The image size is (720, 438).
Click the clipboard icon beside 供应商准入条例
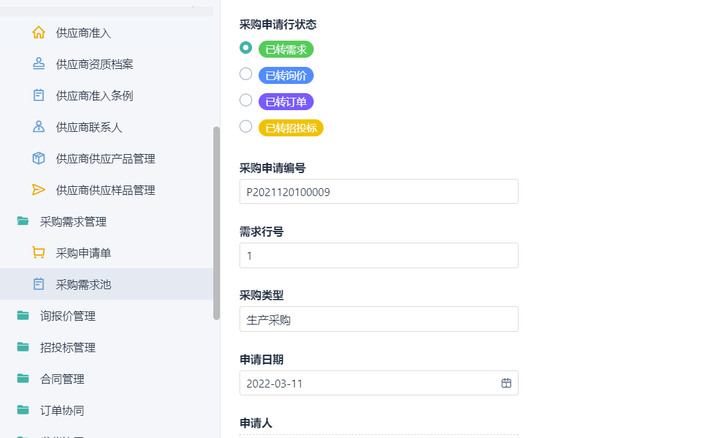coord(39,96)
